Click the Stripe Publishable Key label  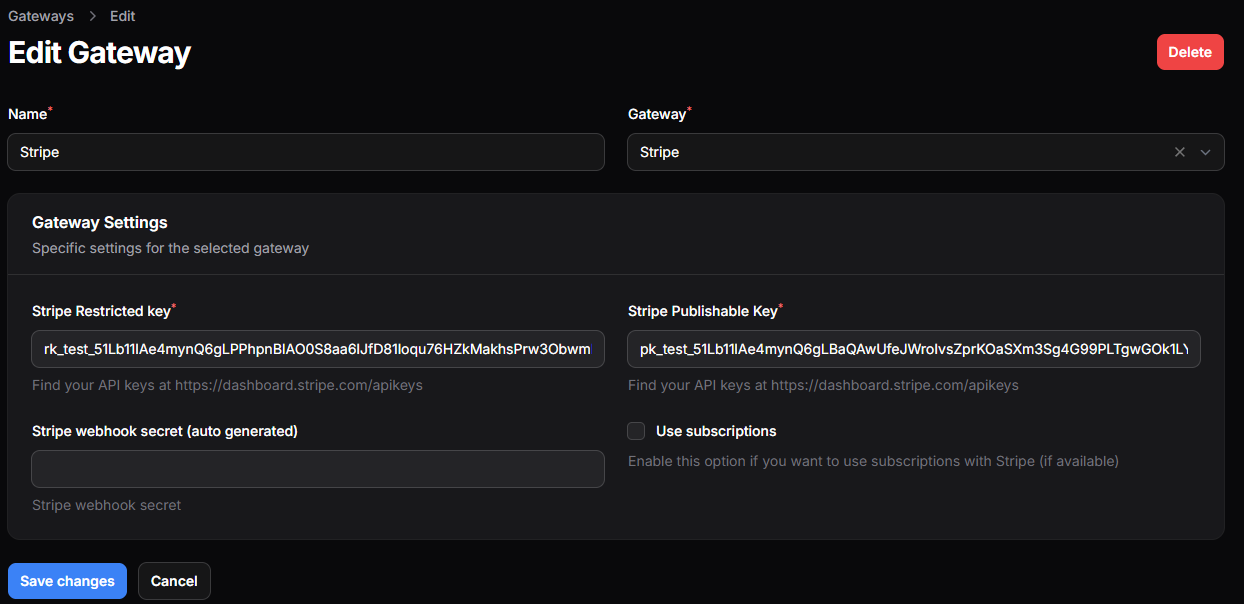pyautogui.click(x=702, y=311)
